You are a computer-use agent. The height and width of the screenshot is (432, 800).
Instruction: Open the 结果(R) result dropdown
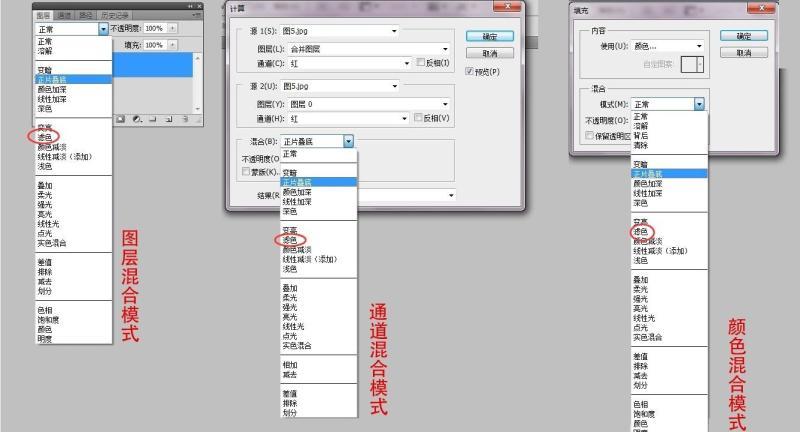(x=406, y=195)
